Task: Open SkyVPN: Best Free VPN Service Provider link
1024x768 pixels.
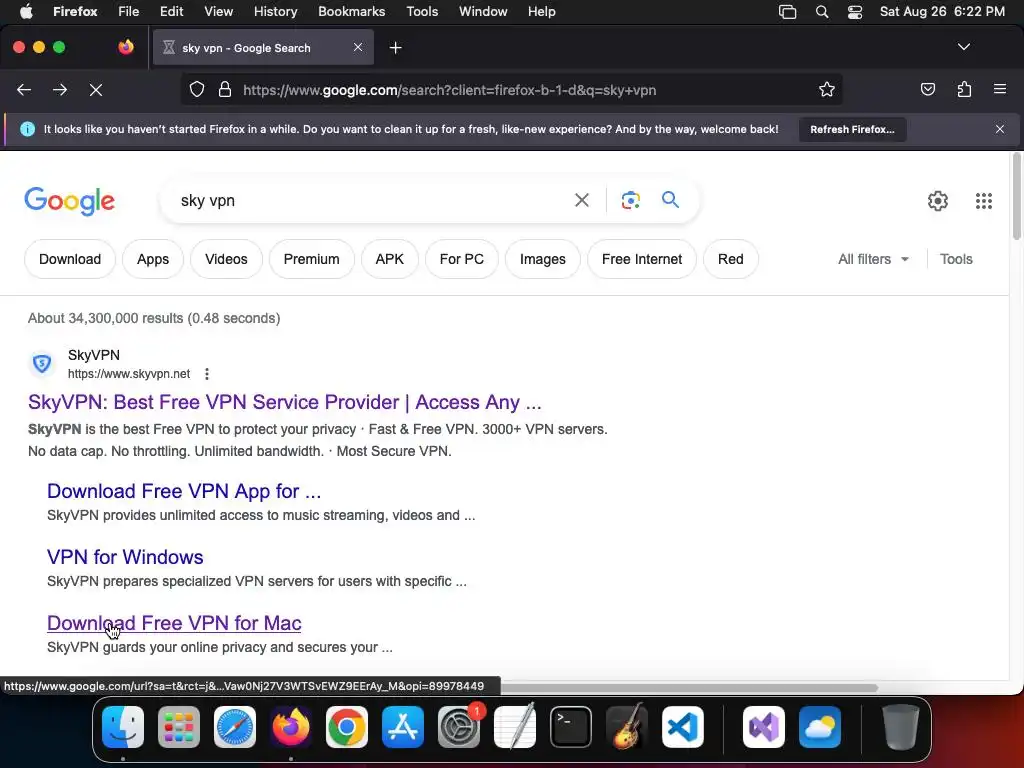Action: pos(285,402)
